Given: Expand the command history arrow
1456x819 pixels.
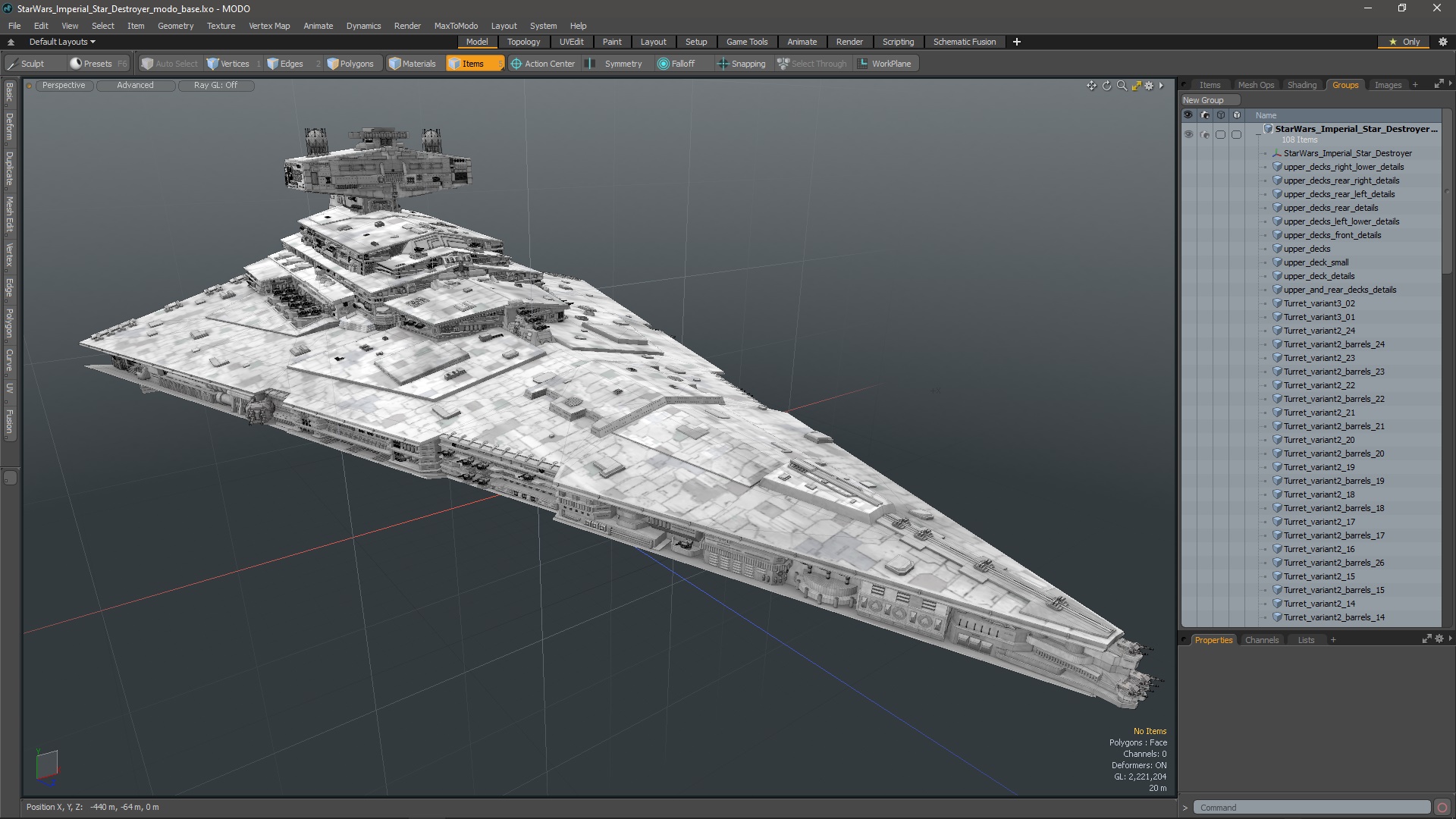Looking at the screenshot, I should (x=1185, y=808).
